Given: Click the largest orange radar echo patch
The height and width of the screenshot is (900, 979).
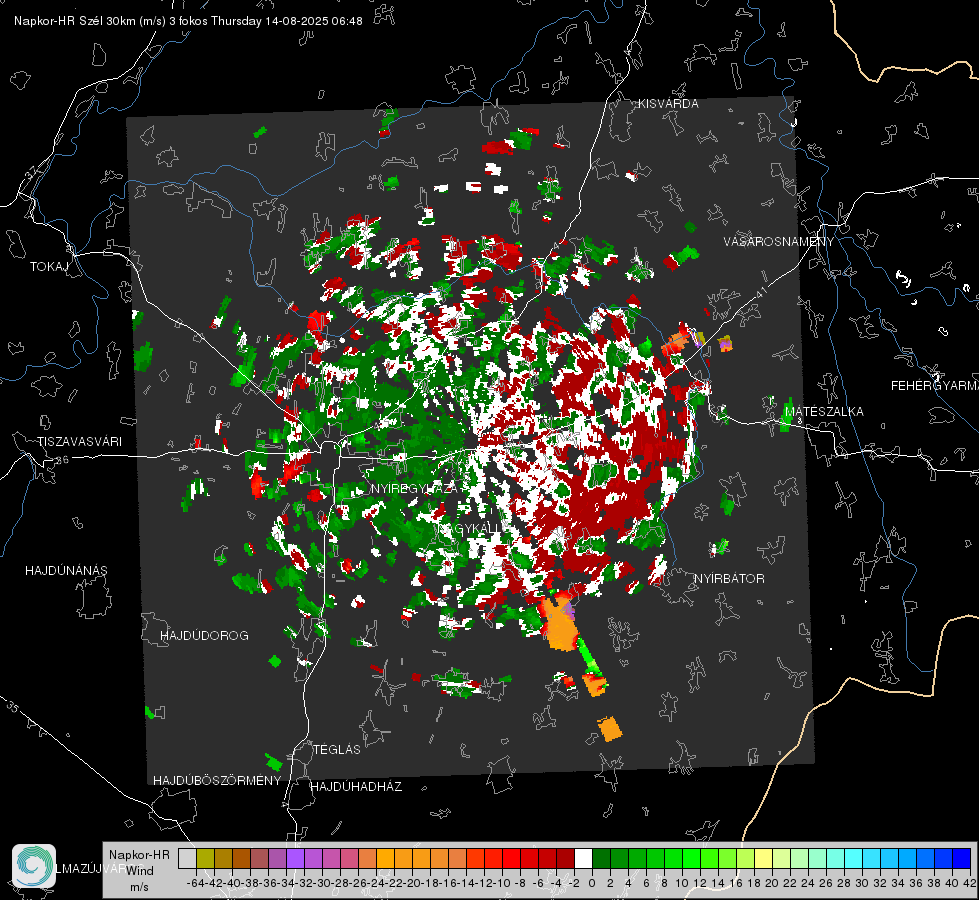Looking at the screenshot, I should [x=559, y=625].
